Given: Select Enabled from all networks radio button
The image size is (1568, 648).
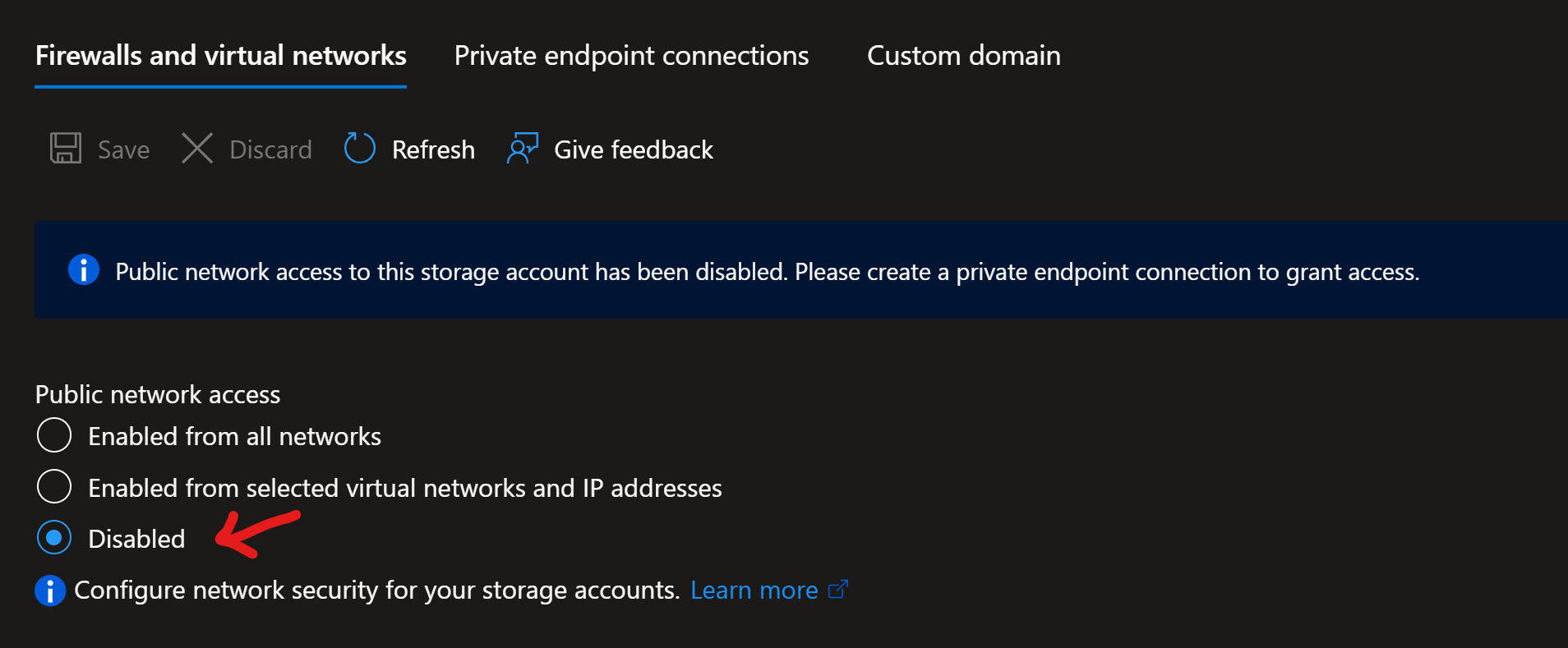Looking at the screenshot, I should pos(54,435).
